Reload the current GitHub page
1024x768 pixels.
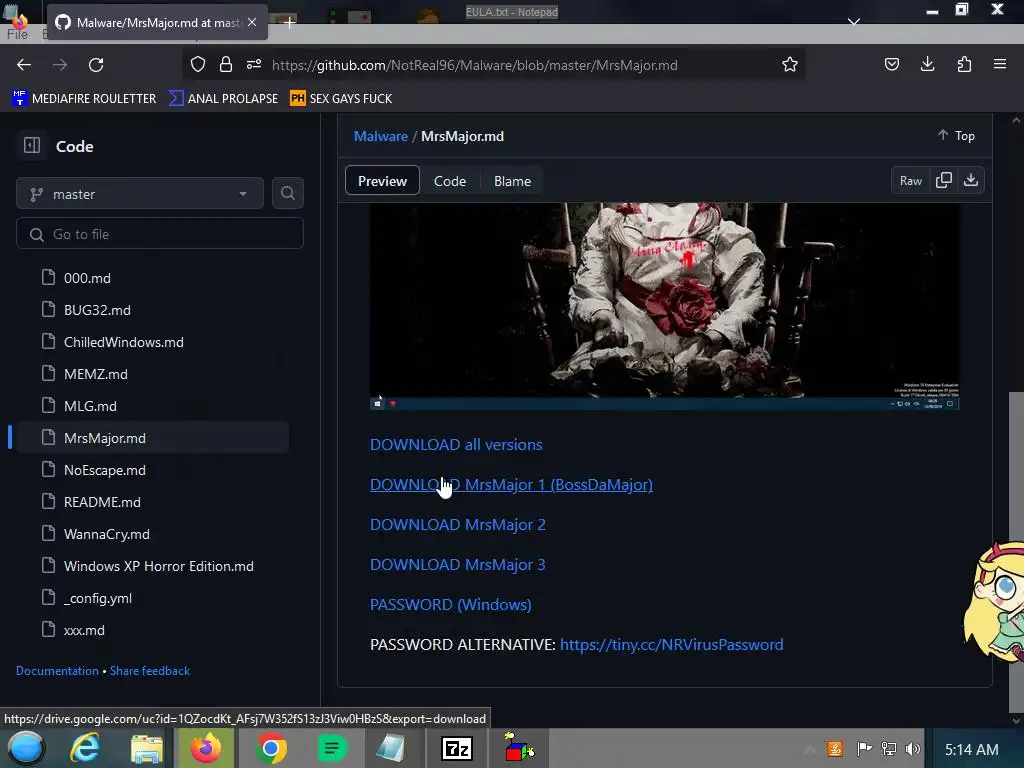click(x=96, y=65)
